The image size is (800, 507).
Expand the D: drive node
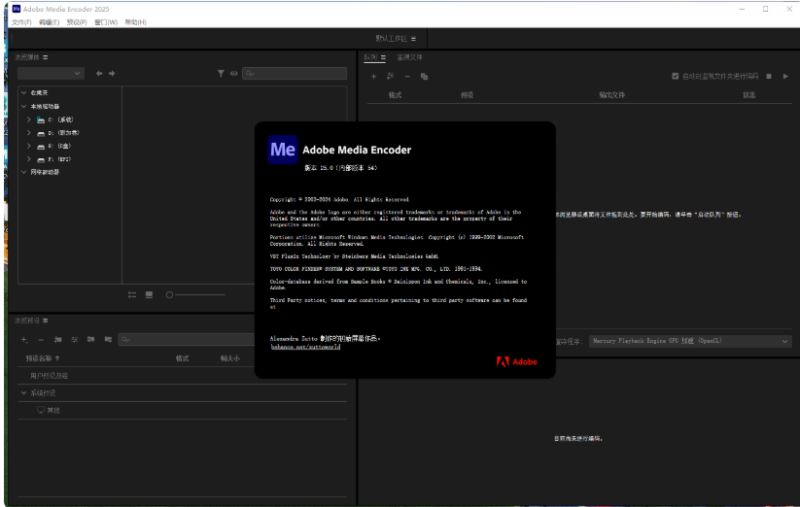pos(29,133)
